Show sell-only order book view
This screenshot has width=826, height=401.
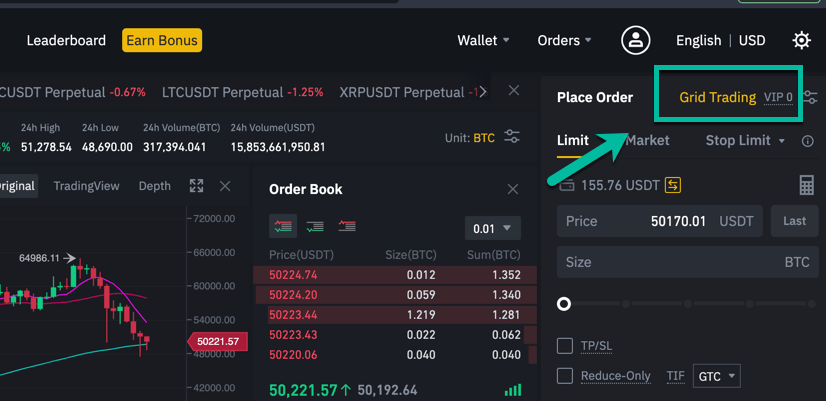pos(347,227)
